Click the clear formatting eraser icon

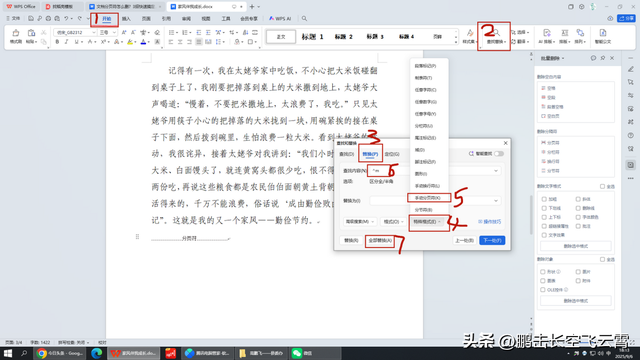click(x=157, y=32)
